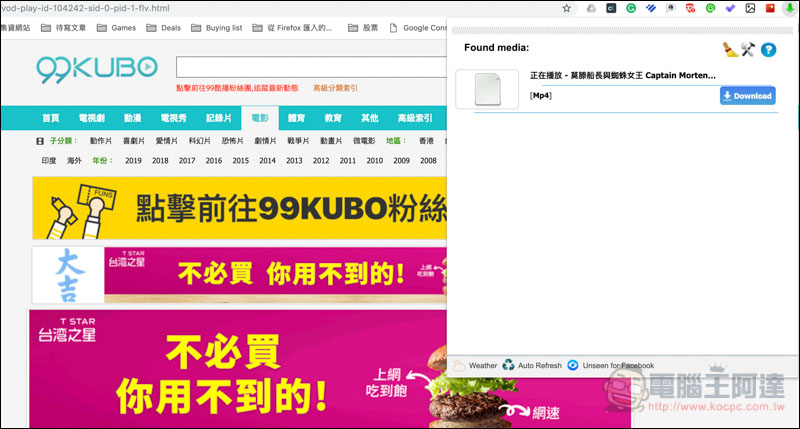The height and width of the screenshot is (429, 800).
Task: Filter movies by year 2019
Action: point(133,161)
